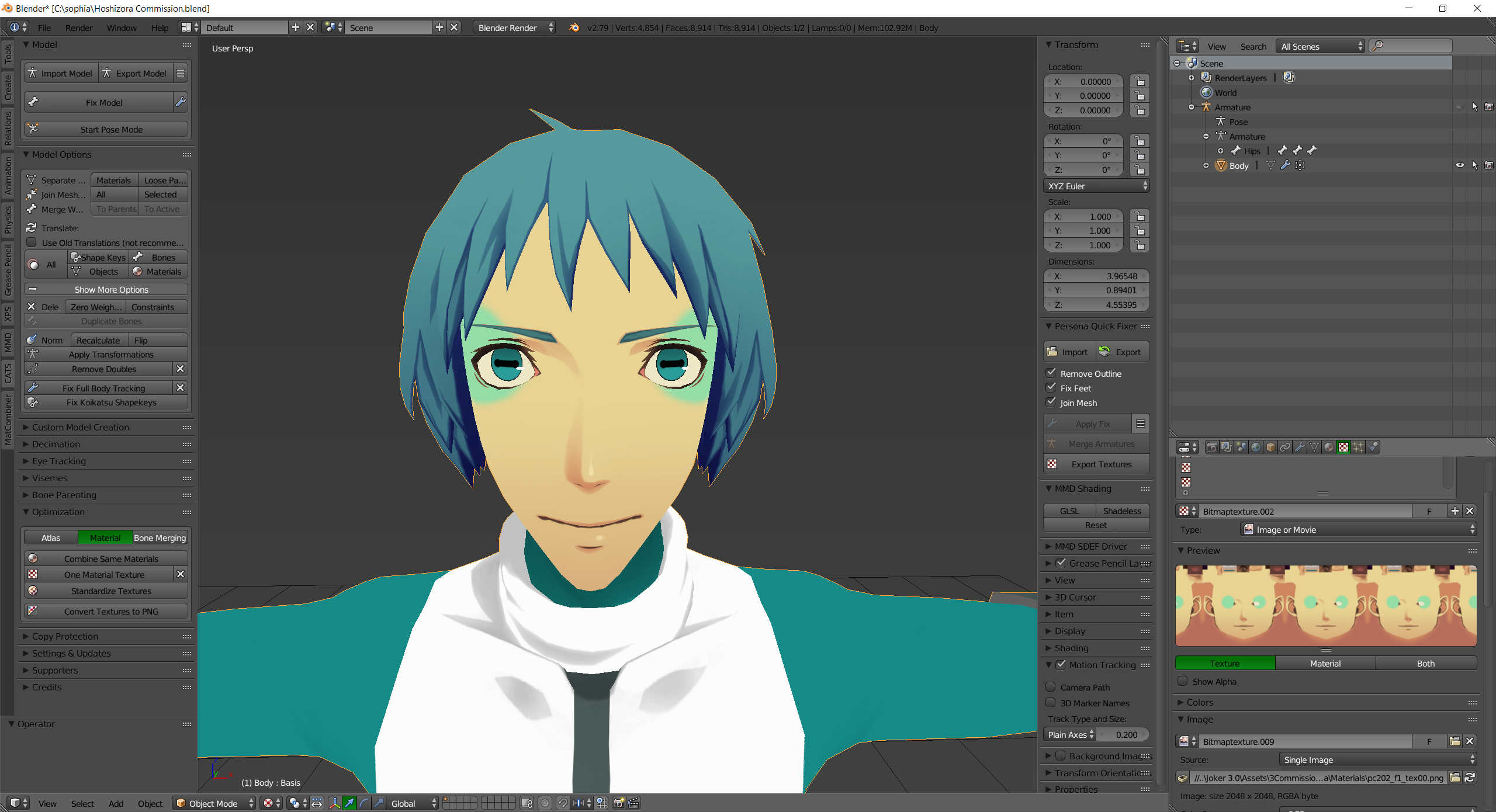Screen dimensions: 1496x812
Task: Expand the Decimation panel
Action: tap(56, 444)
